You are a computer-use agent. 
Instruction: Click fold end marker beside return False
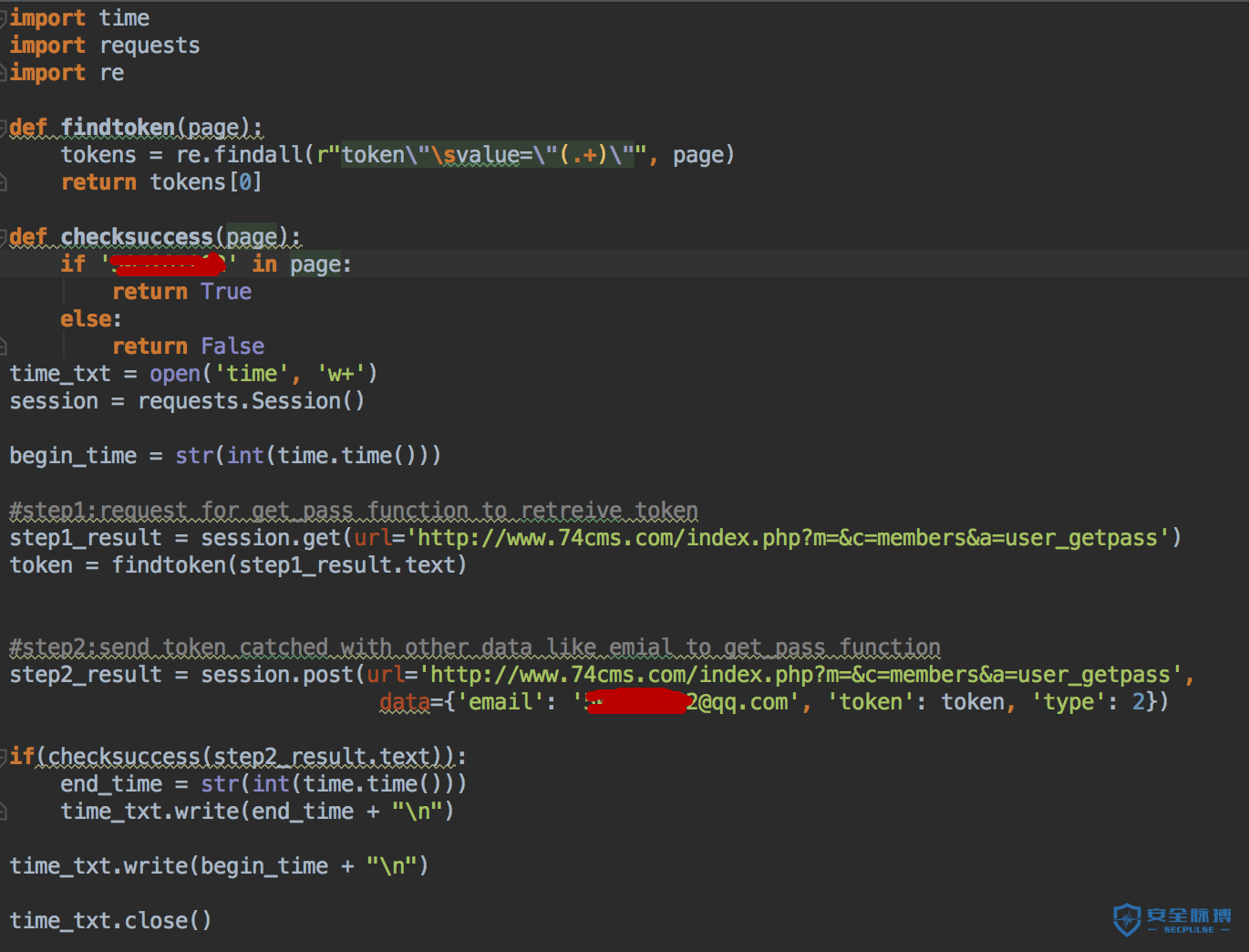[x=4, y=347]
